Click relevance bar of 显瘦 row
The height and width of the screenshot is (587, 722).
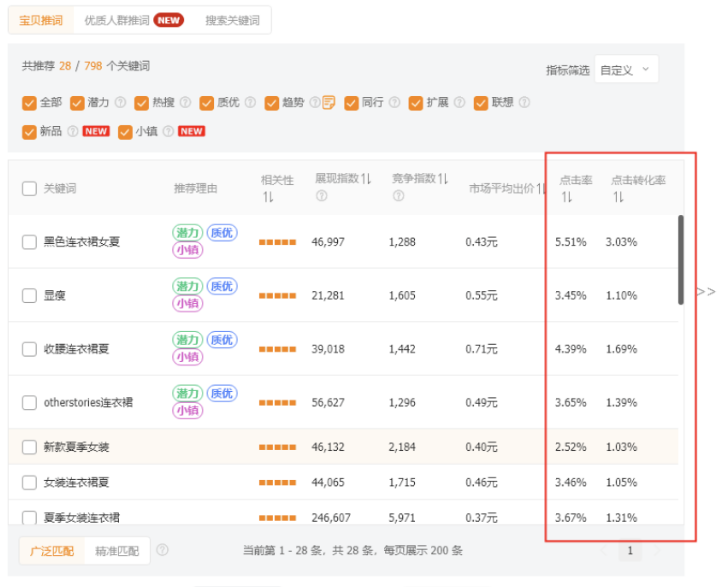pos(277,296)
